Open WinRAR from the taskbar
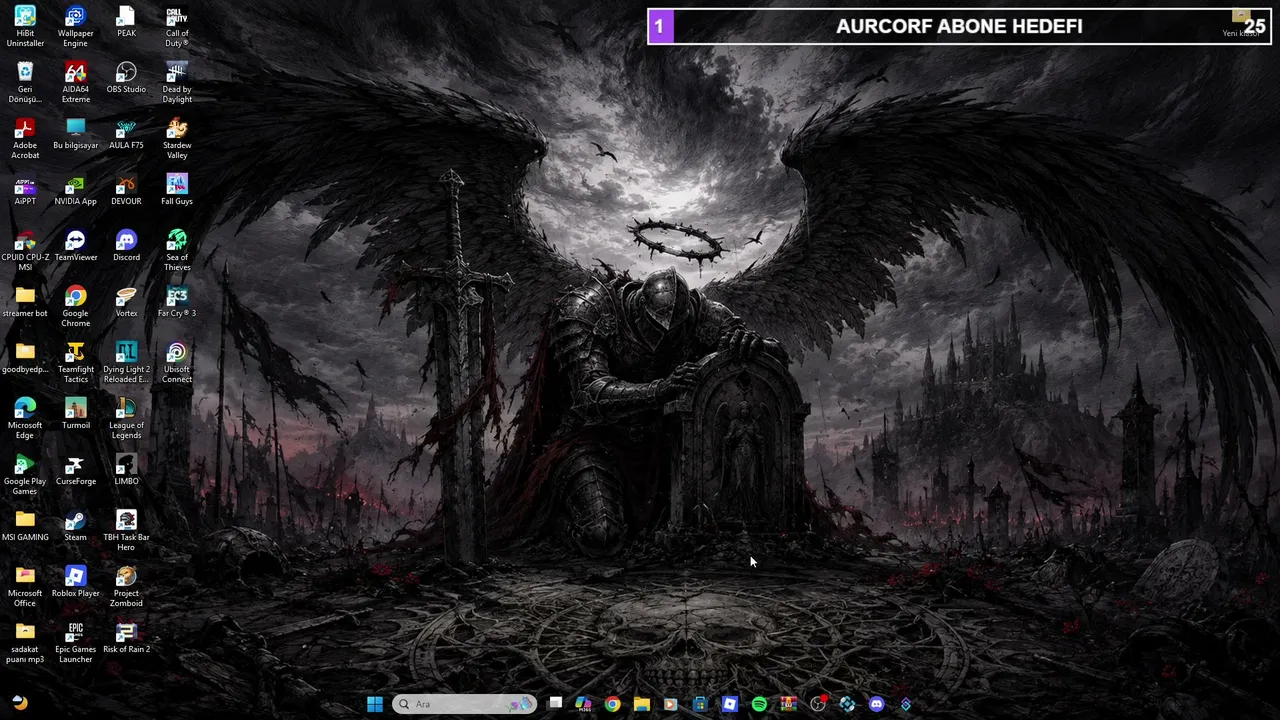The image size is (1280, 720). pyautogui.click(x=788, y=704)
